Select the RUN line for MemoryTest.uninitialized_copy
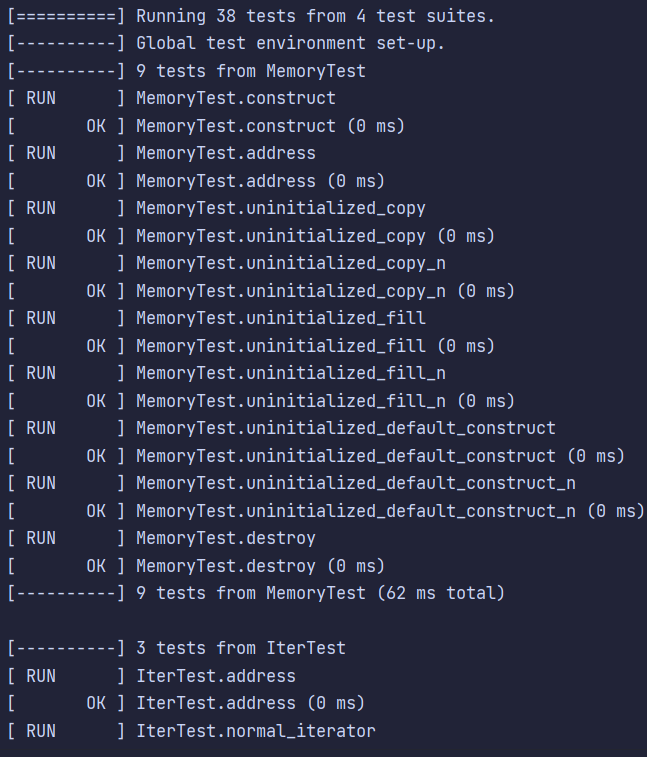 pos(216,209)
